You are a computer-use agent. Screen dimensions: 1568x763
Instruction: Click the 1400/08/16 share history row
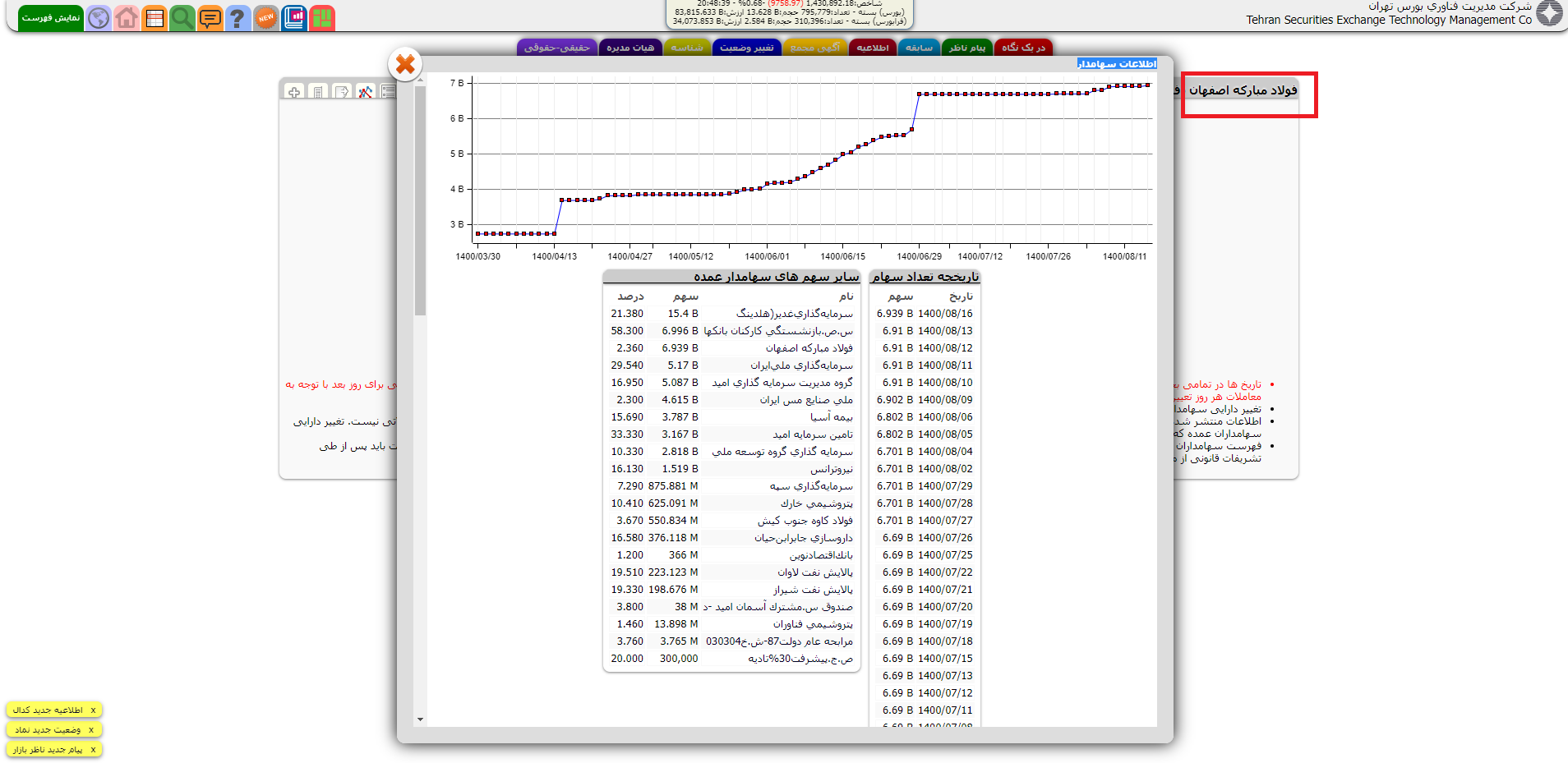[x=925, y=314]
